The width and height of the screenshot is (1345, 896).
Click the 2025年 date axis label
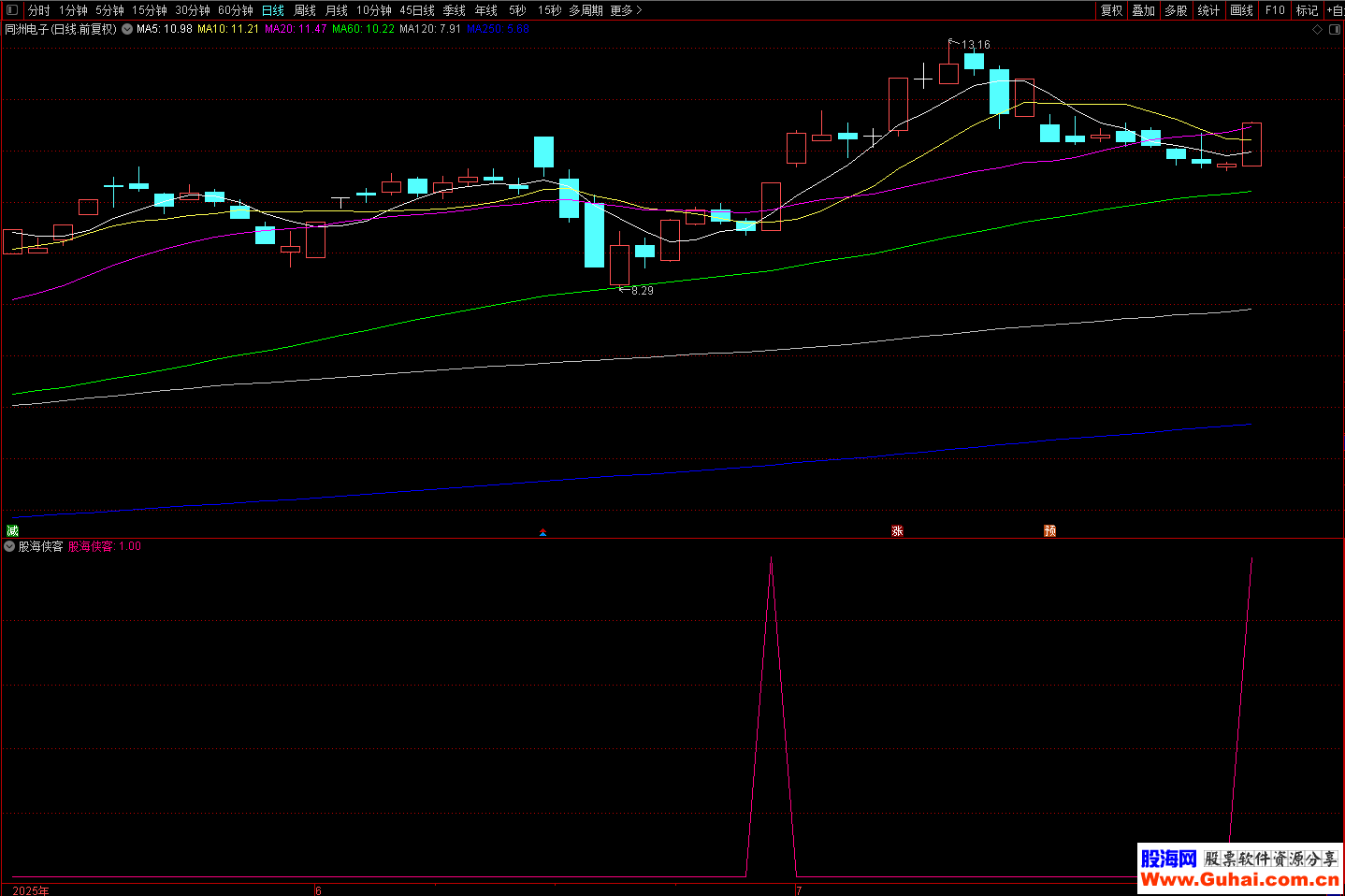click(x=31, y=890)
